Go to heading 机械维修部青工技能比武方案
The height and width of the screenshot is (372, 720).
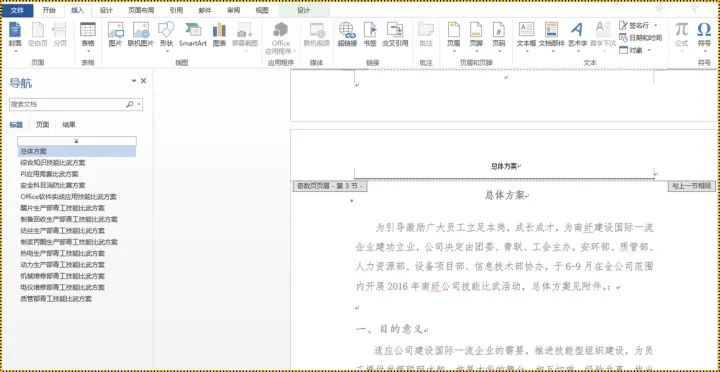62,276
